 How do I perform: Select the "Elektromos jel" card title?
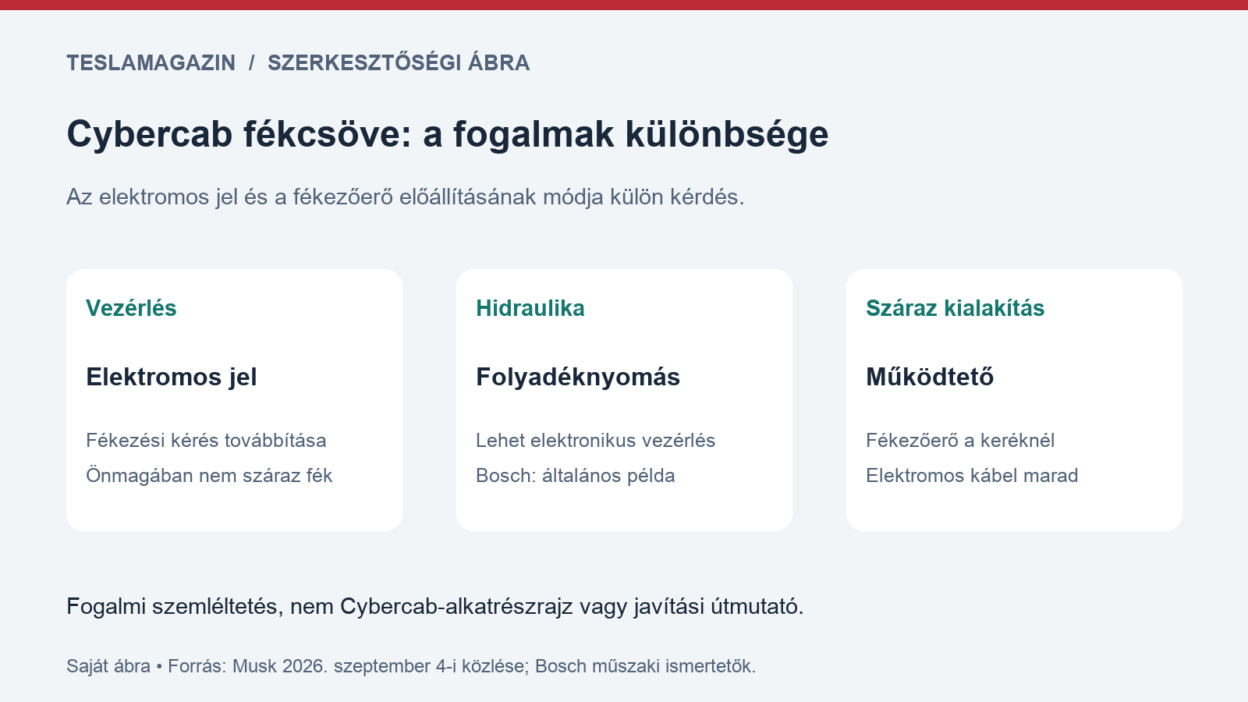click(x=171, y=377)
